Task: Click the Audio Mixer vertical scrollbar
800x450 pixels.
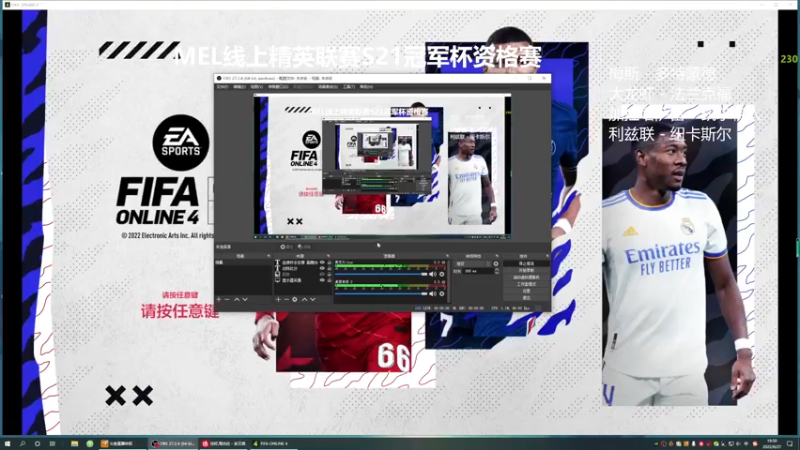Action: click(449, 281)
